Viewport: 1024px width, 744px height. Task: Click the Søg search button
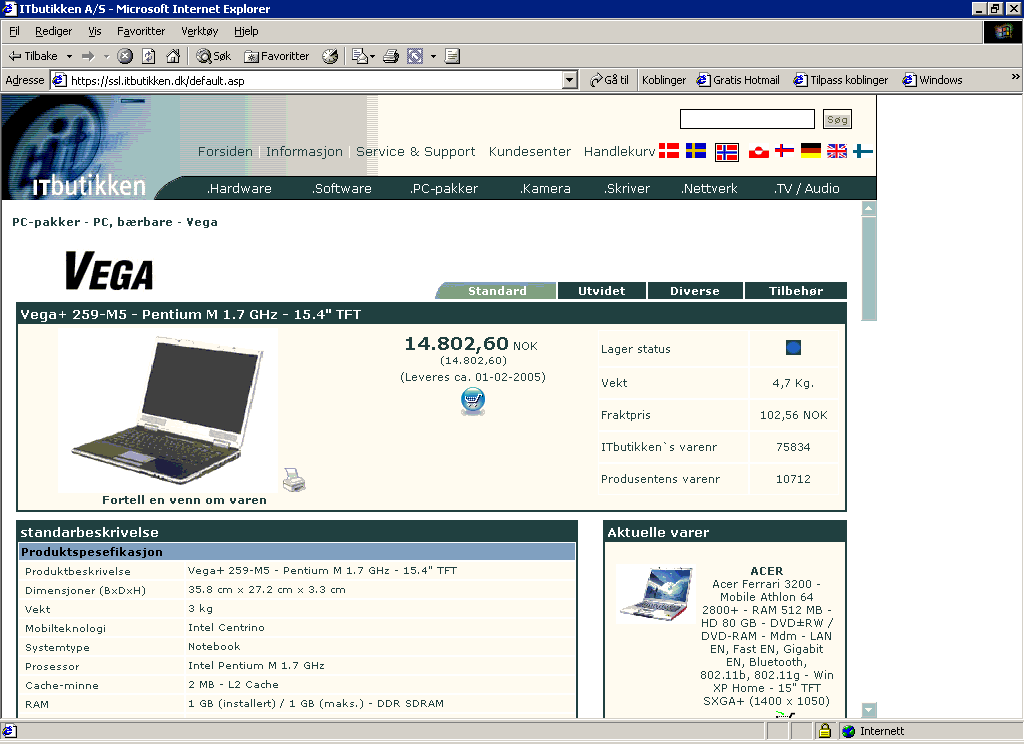pyautogui.click(x=837, y=120)
